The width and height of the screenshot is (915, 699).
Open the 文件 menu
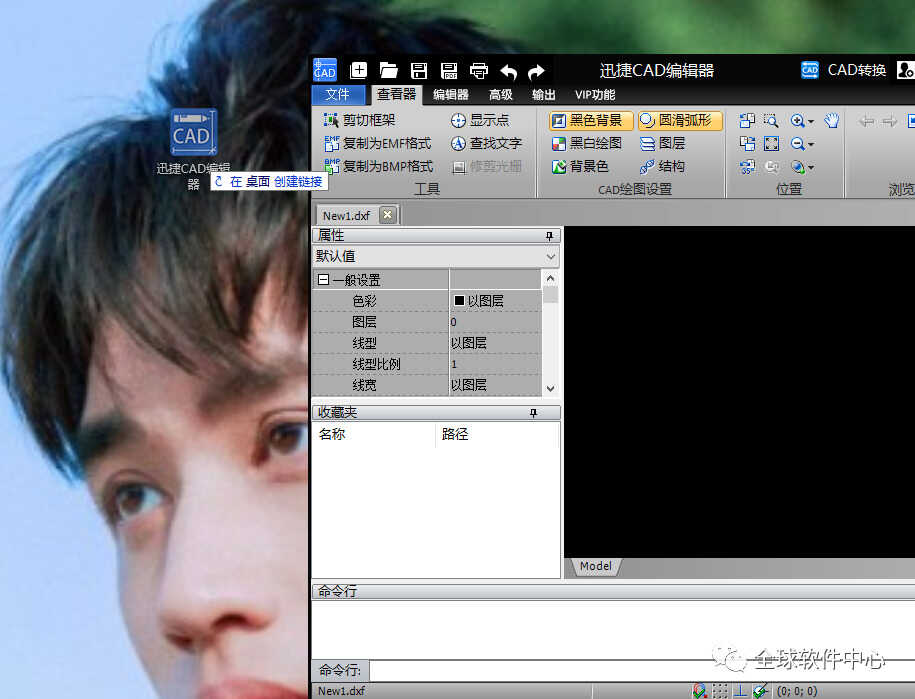(338, 95)
